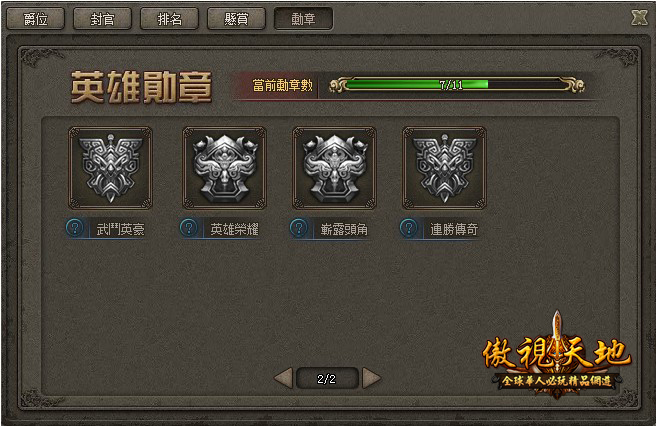This screenshot has width=656, height=426.
Task: Open help icon beside 英雄榮耀
Action: point(189,228)
